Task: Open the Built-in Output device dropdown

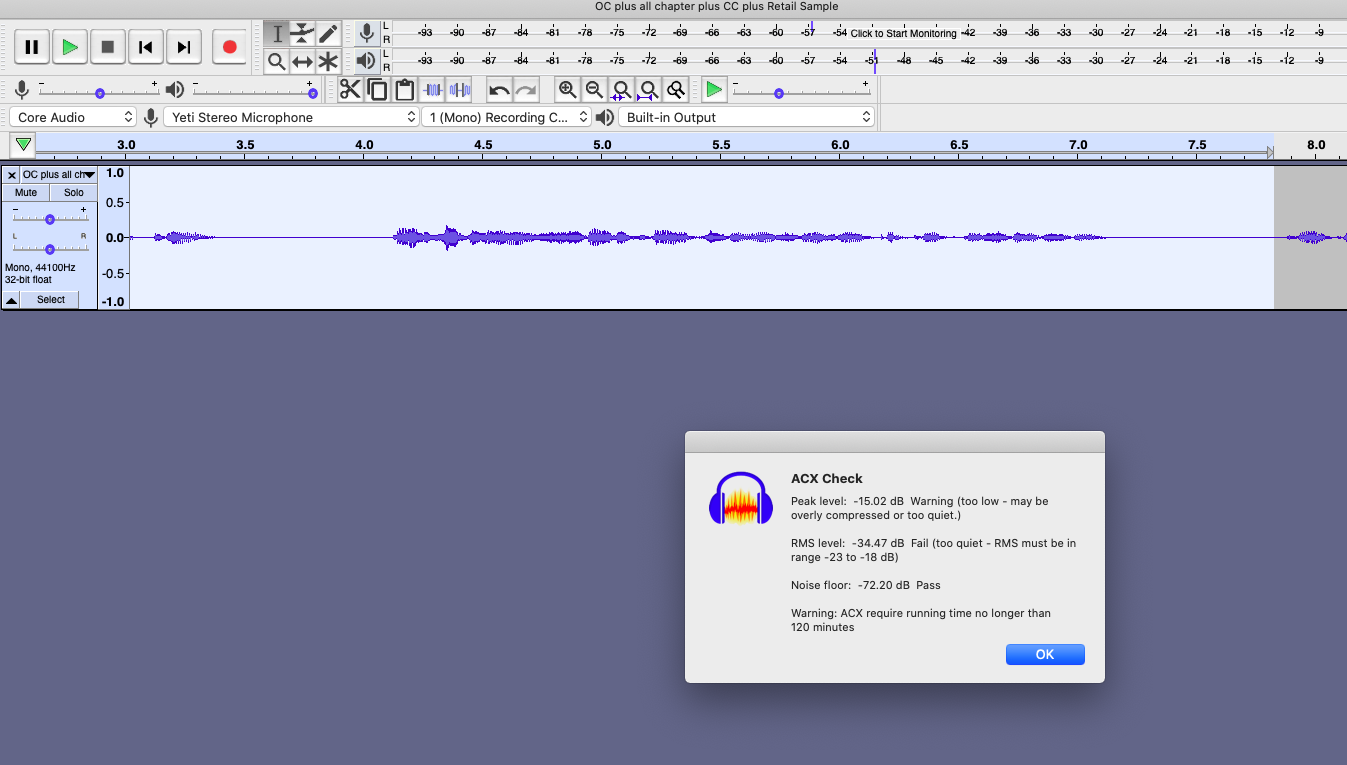Action: [746, 117]
